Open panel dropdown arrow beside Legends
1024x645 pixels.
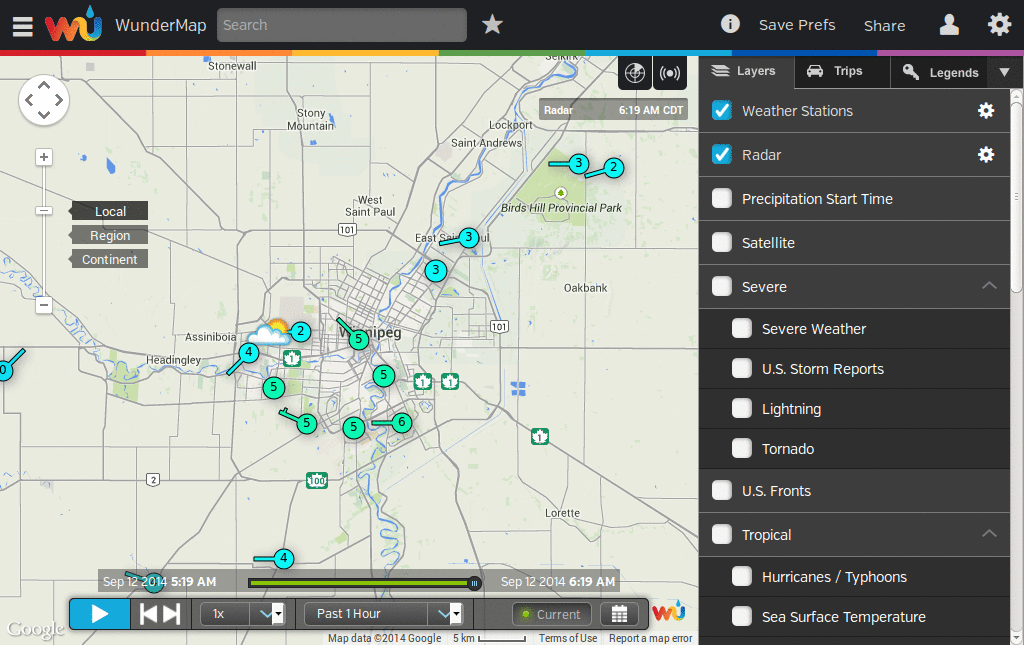(x=1005, y=72)
